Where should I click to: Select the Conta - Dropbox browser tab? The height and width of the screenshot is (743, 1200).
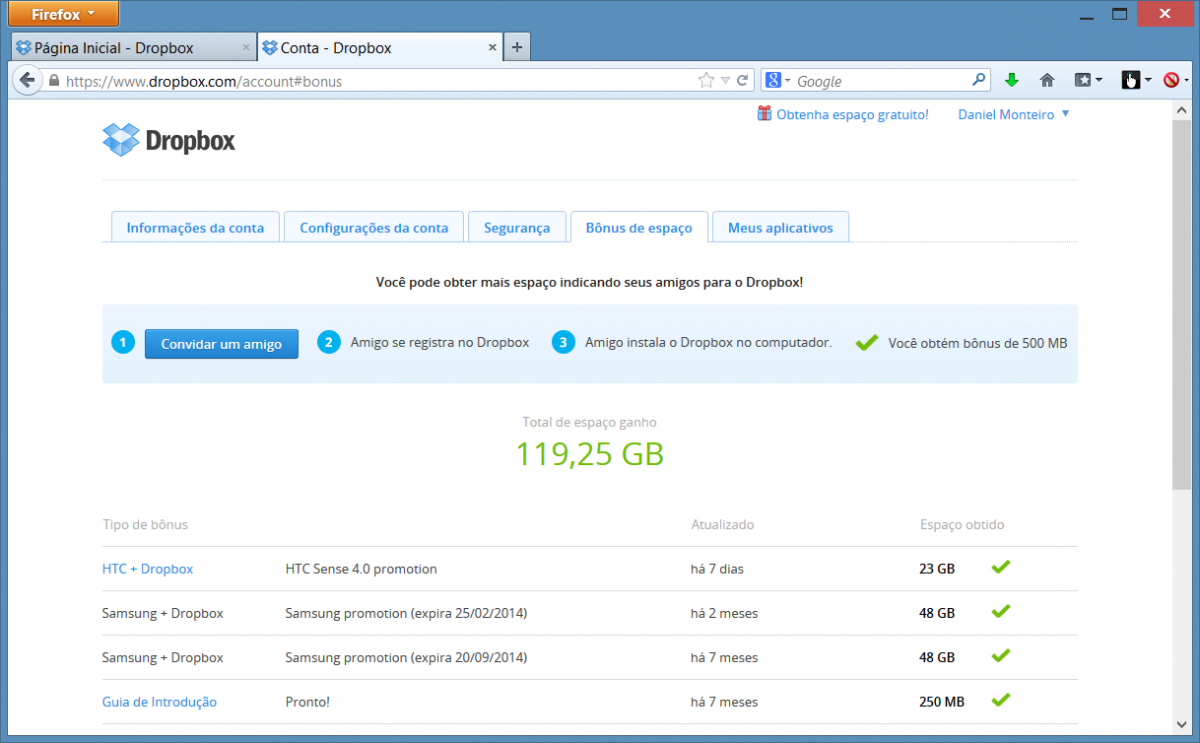[x=380, y=47]
